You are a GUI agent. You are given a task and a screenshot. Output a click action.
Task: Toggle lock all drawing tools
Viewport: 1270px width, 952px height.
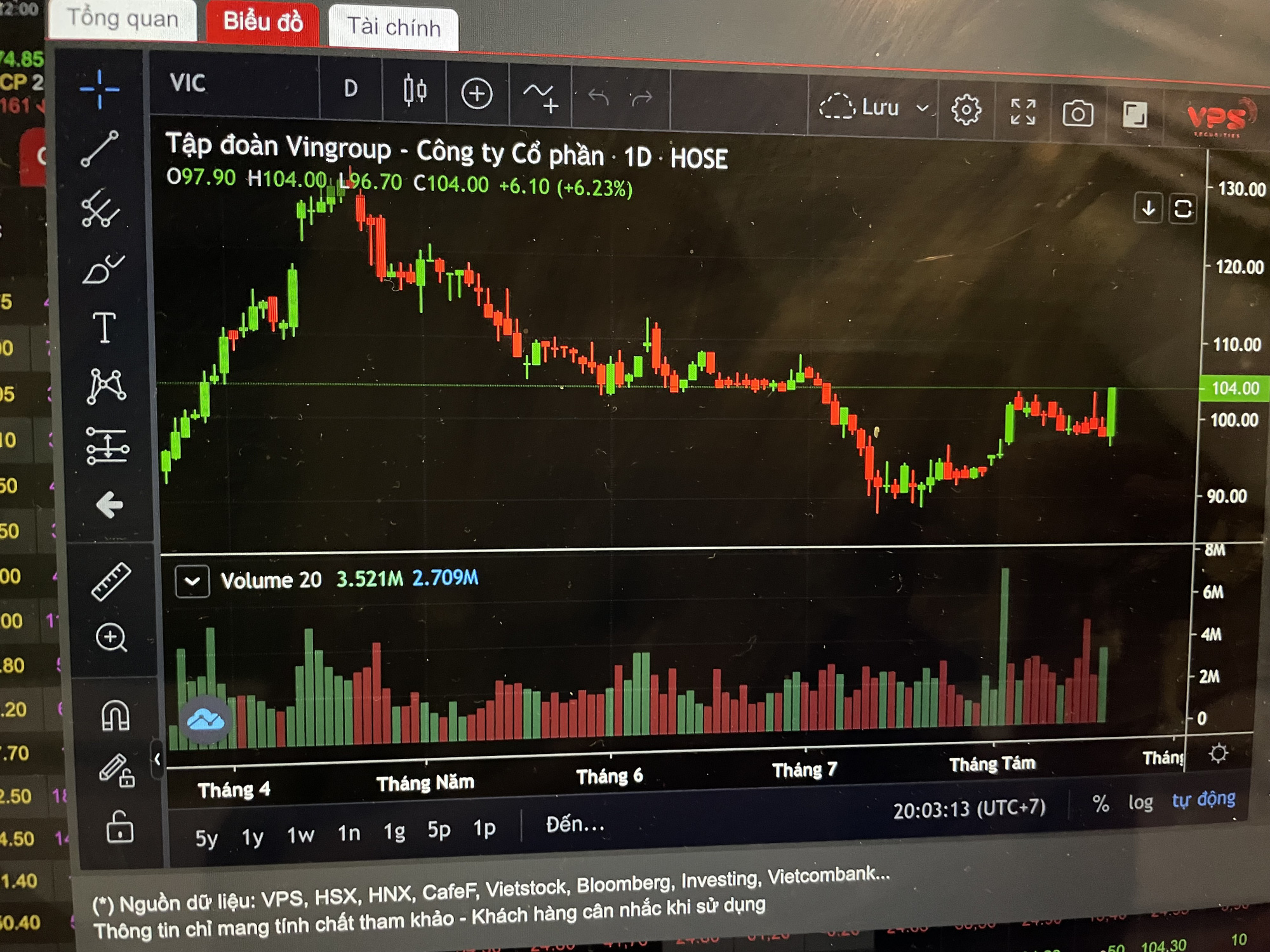(119, 826)
